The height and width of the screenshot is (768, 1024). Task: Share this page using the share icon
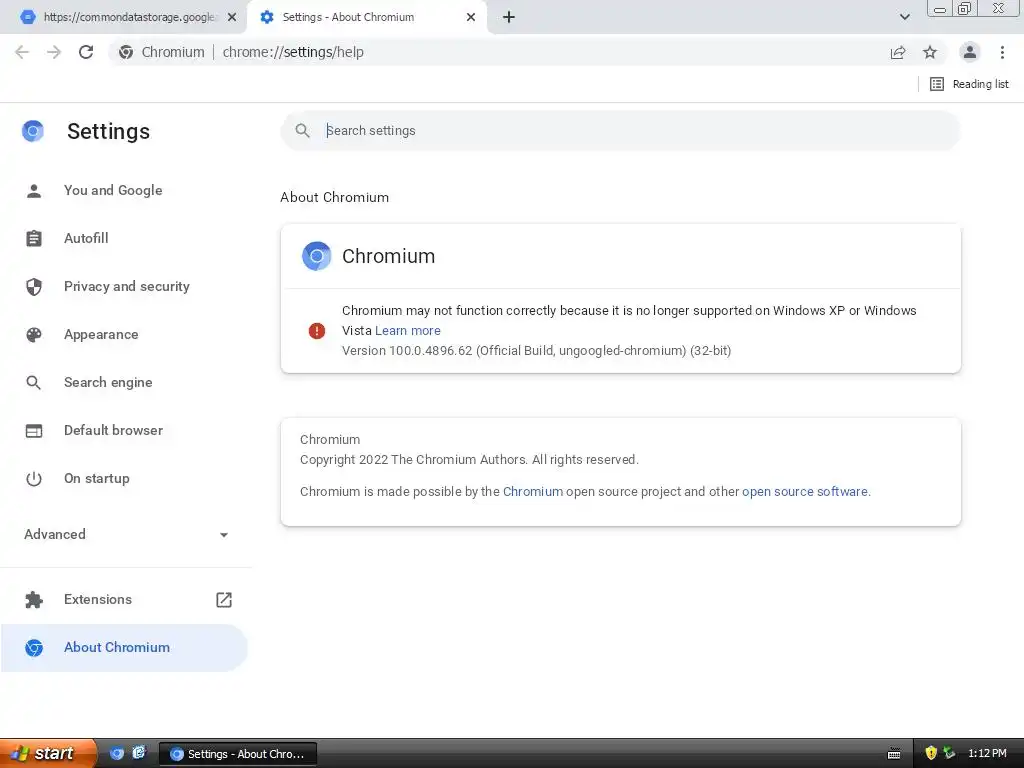pos(898,52)
